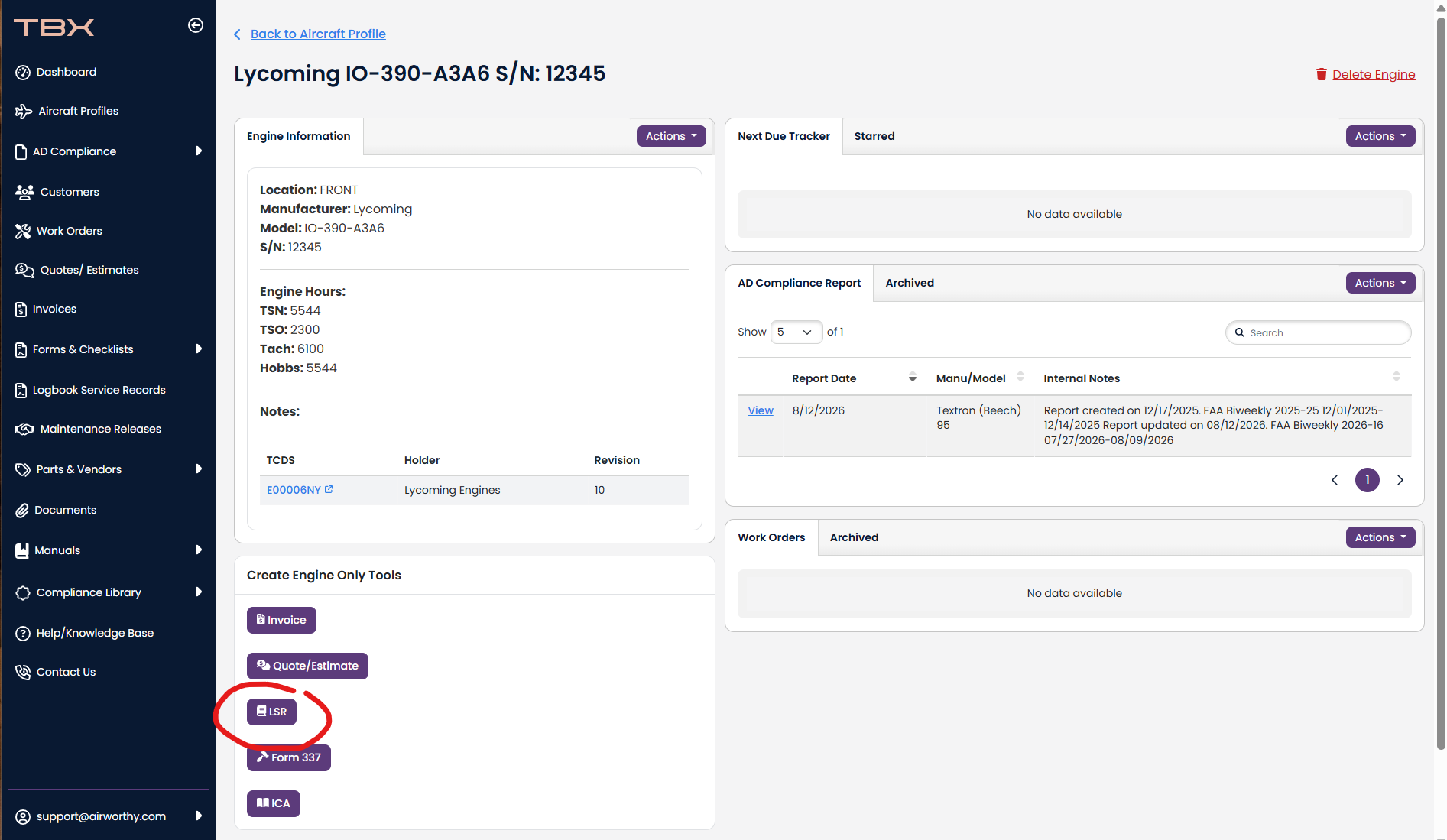This screenshot has height=840, width=1447.
Task: Select the Engine Information tab
Action: coord(299,137)
